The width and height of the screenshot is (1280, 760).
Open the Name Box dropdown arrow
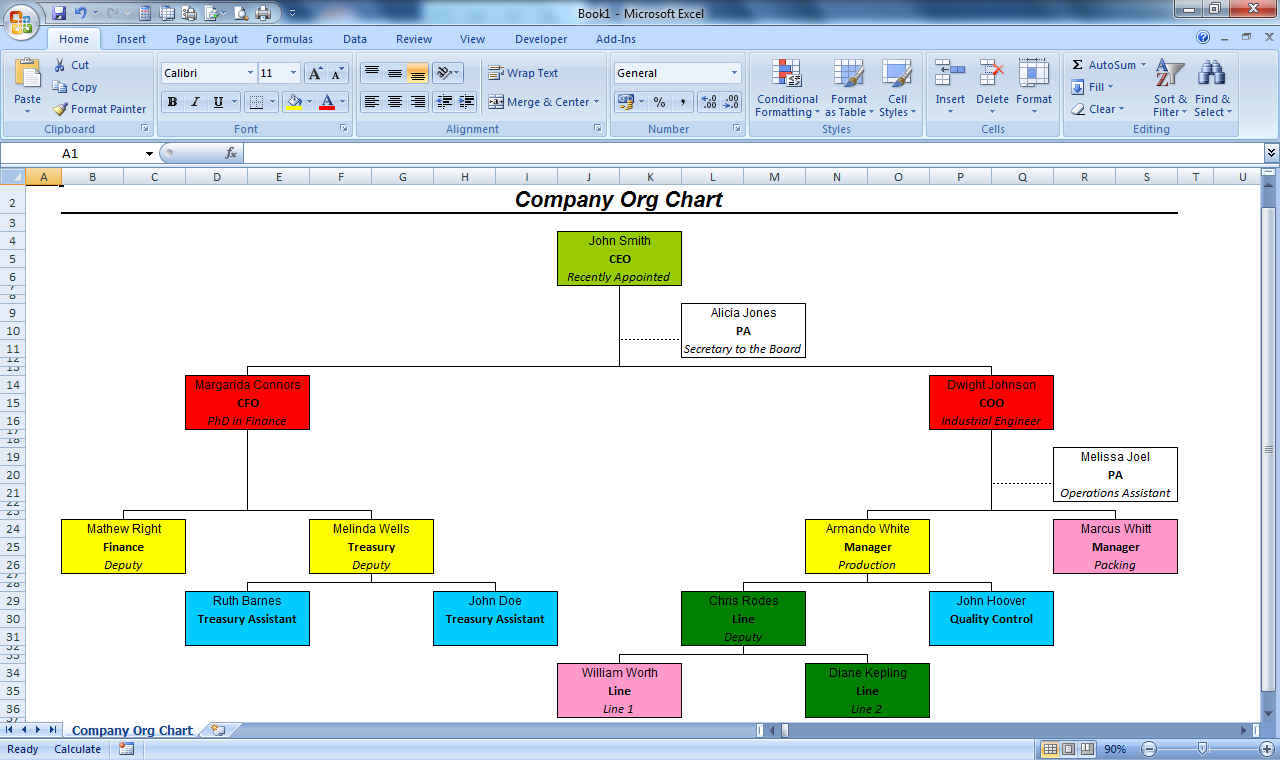click(x=150, y=153)
